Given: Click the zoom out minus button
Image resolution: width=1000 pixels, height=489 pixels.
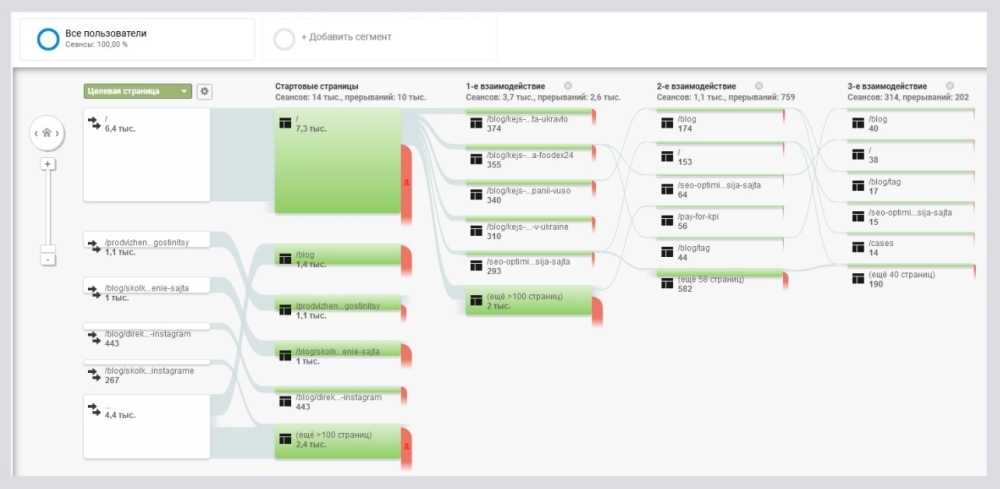Looking at the screenshot, I should click(47, 259).
